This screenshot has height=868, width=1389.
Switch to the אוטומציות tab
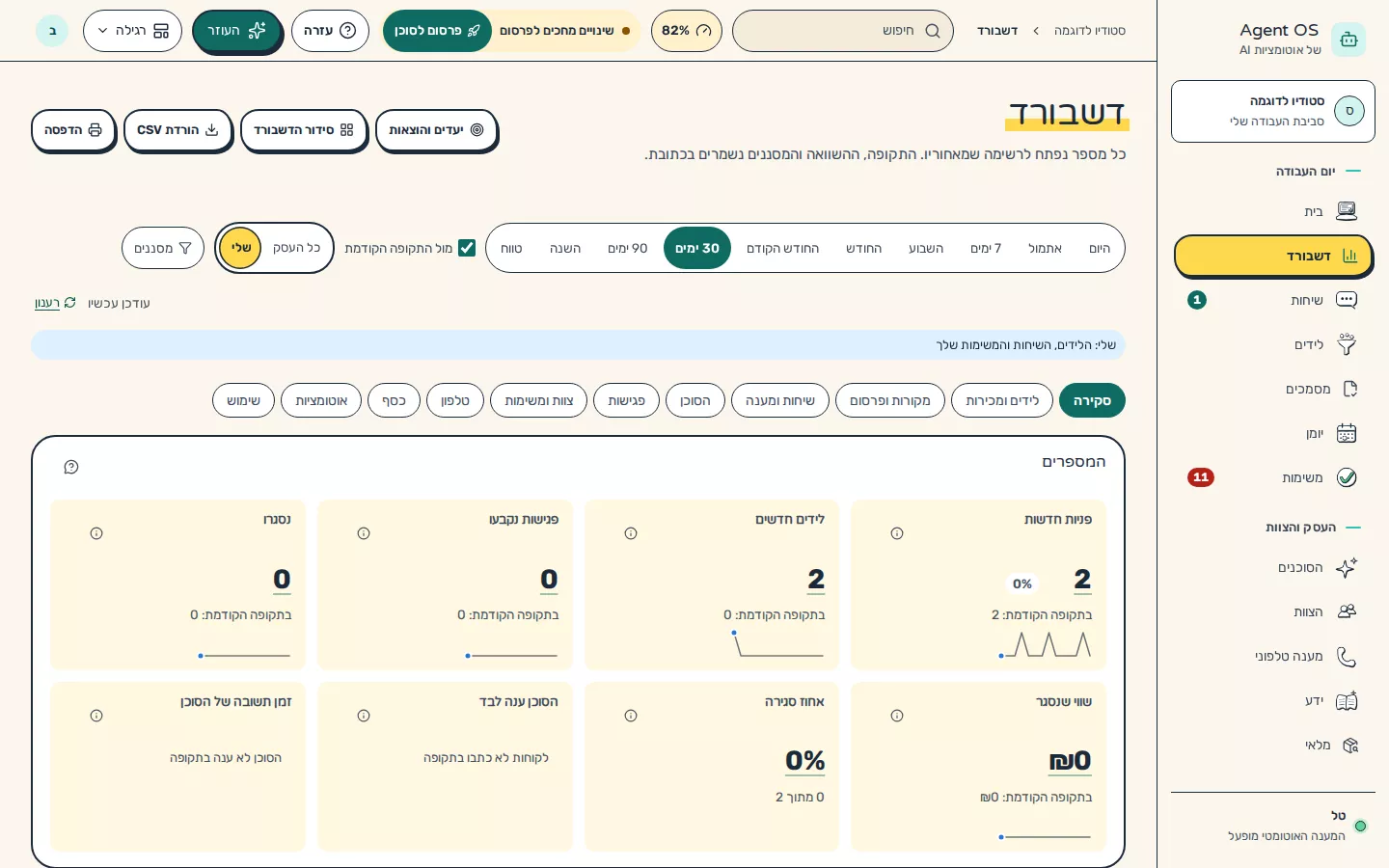(321, 400)
